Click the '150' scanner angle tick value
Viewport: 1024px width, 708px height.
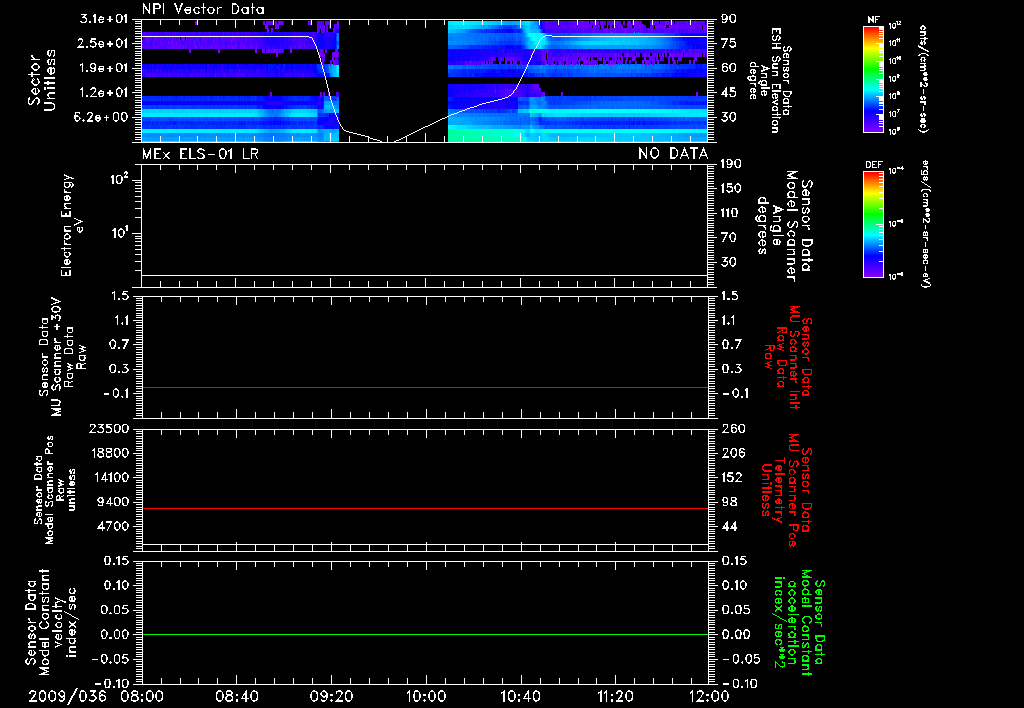[731, 189]
